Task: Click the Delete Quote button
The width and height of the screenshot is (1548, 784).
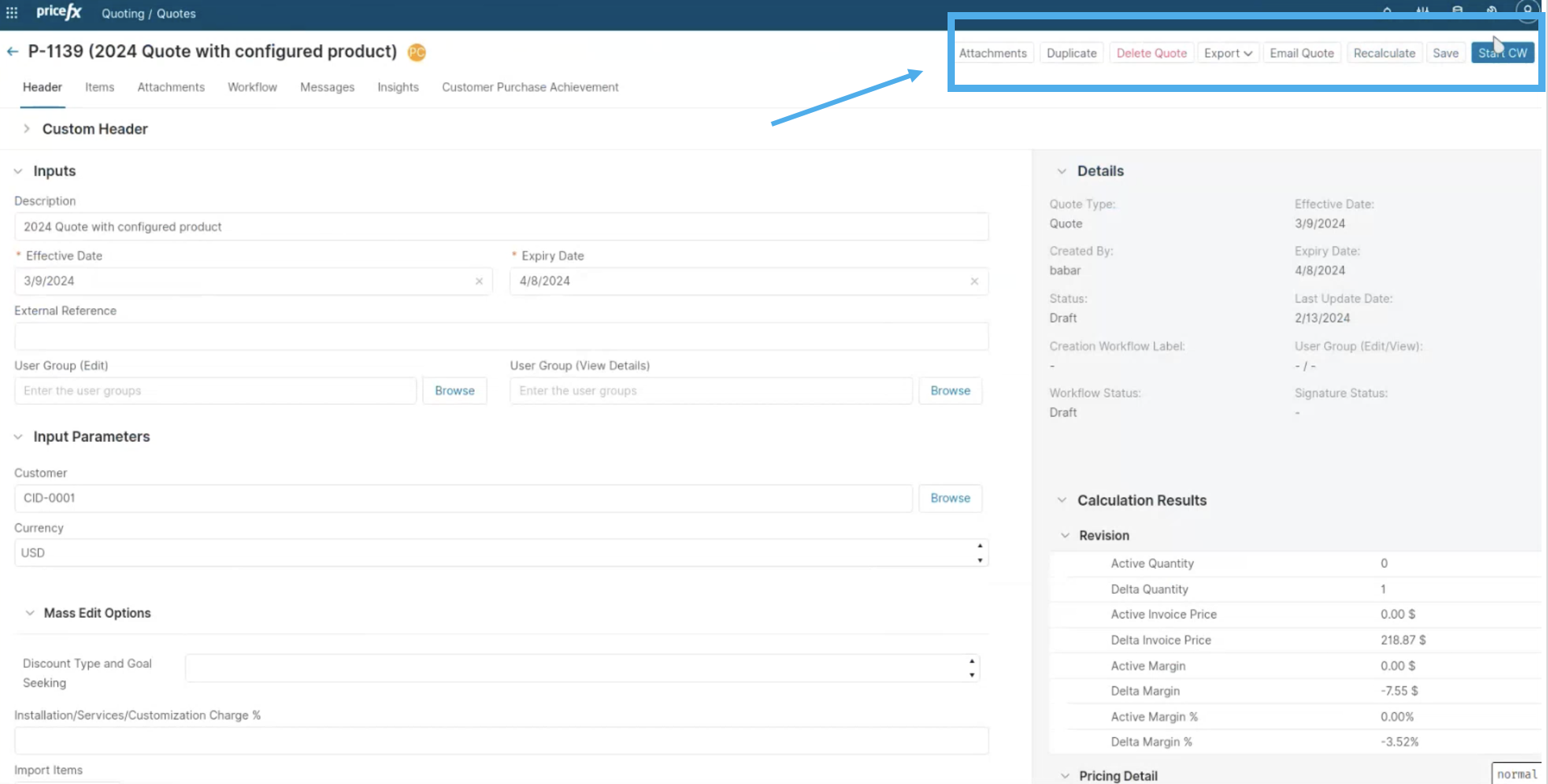Action: pyautogui.click(x=1151, y=53)
